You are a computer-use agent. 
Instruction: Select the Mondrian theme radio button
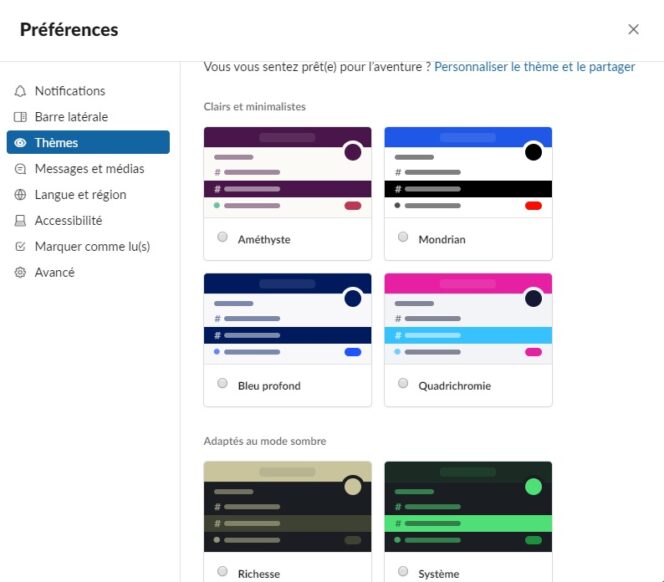point(403,237)
